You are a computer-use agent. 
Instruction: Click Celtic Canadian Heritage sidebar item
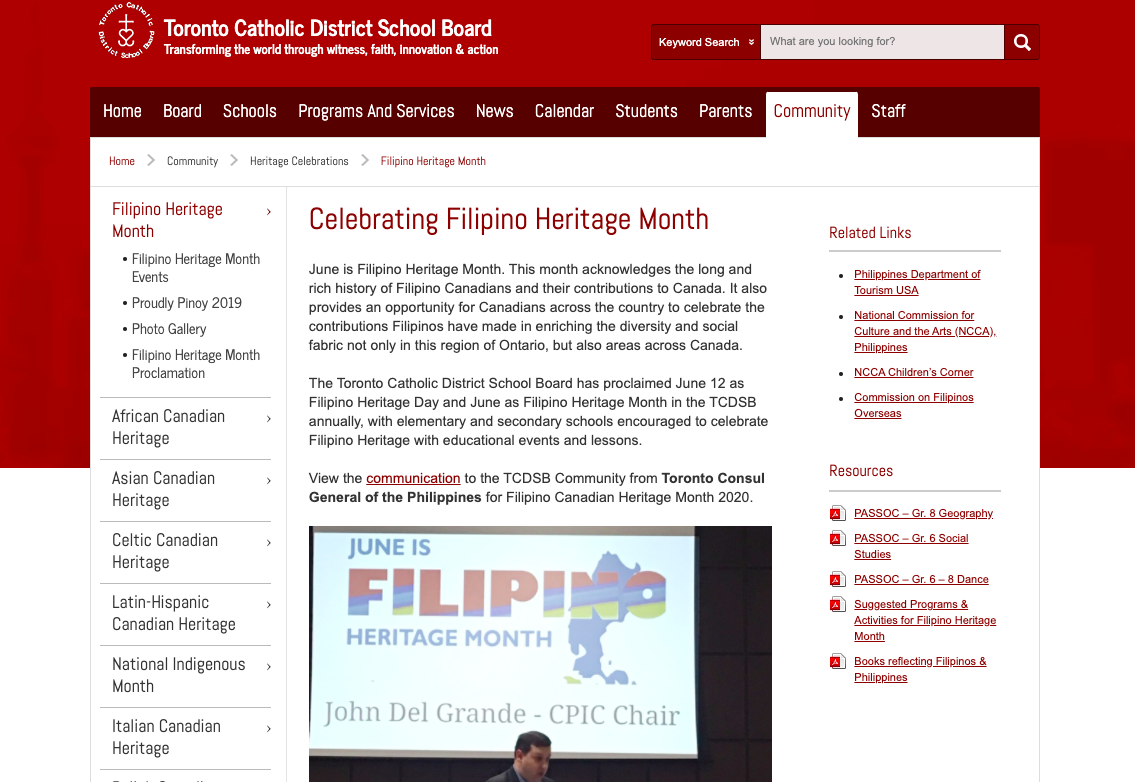164,551
